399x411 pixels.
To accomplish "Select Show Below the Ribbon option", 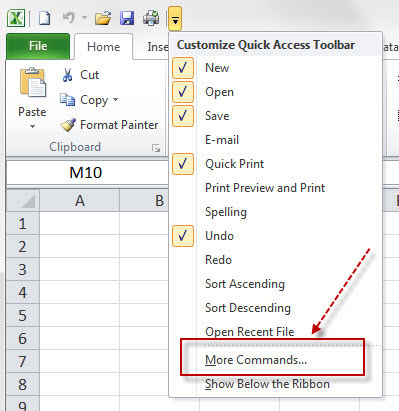I will pyautogui.click(x=267, y=384).
